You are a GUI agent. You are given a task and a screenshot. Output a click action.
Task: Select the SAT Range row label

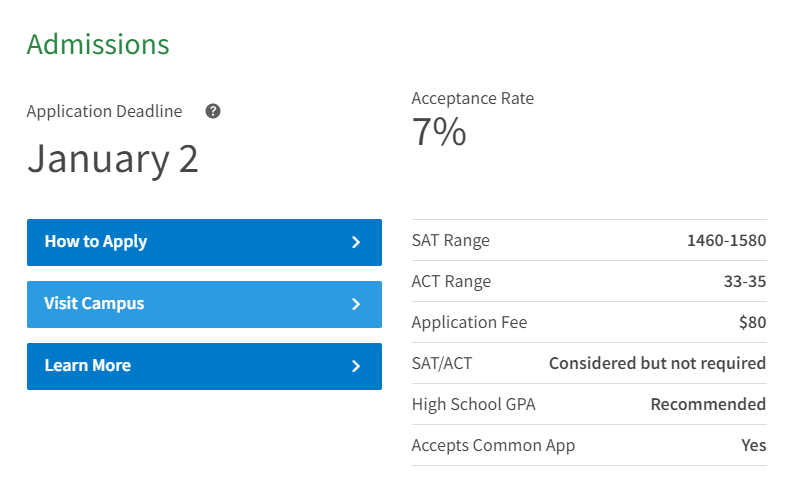tap(451, 241)
